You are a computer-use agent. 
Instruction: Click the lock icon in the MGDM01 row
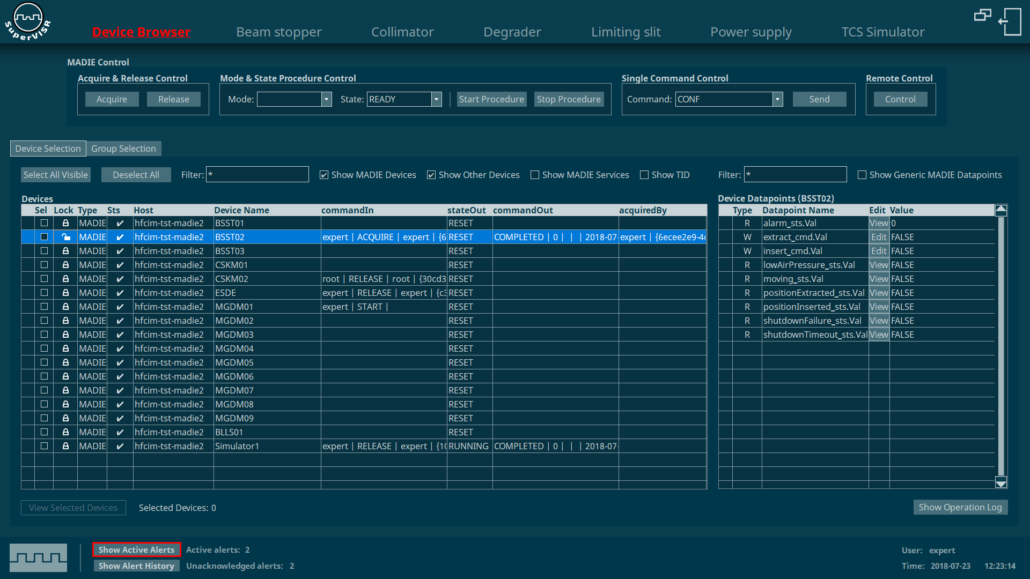pyautogui.click(x=65, y=307)
